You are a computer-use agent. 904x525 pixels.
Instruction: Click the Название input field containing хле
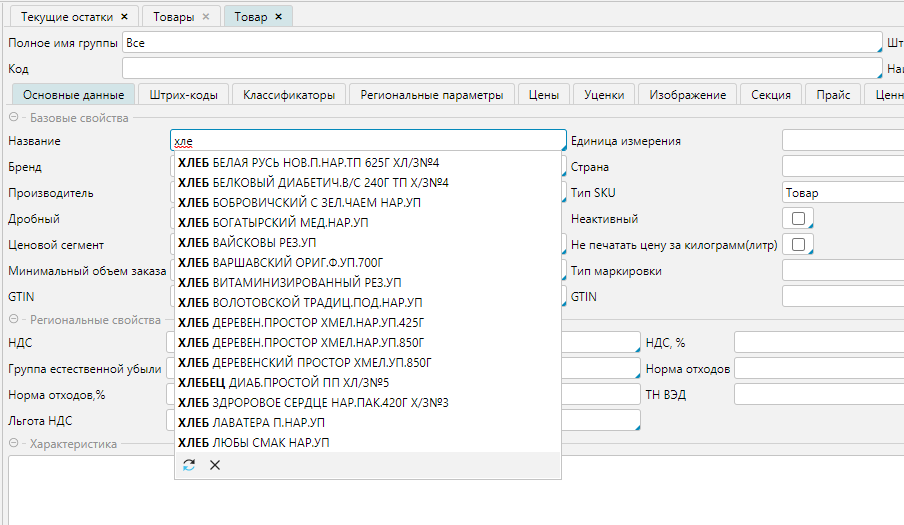pos(368,142)
